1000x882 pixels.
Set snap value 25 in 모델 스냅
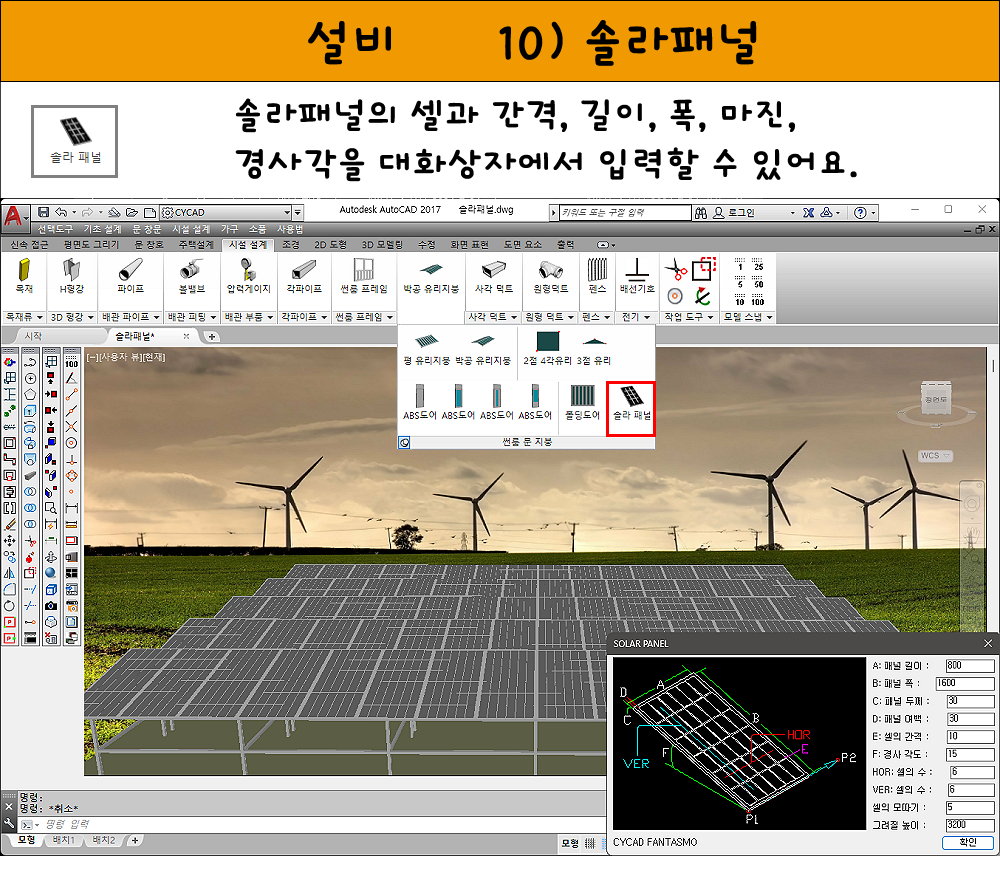click(758, 264)
